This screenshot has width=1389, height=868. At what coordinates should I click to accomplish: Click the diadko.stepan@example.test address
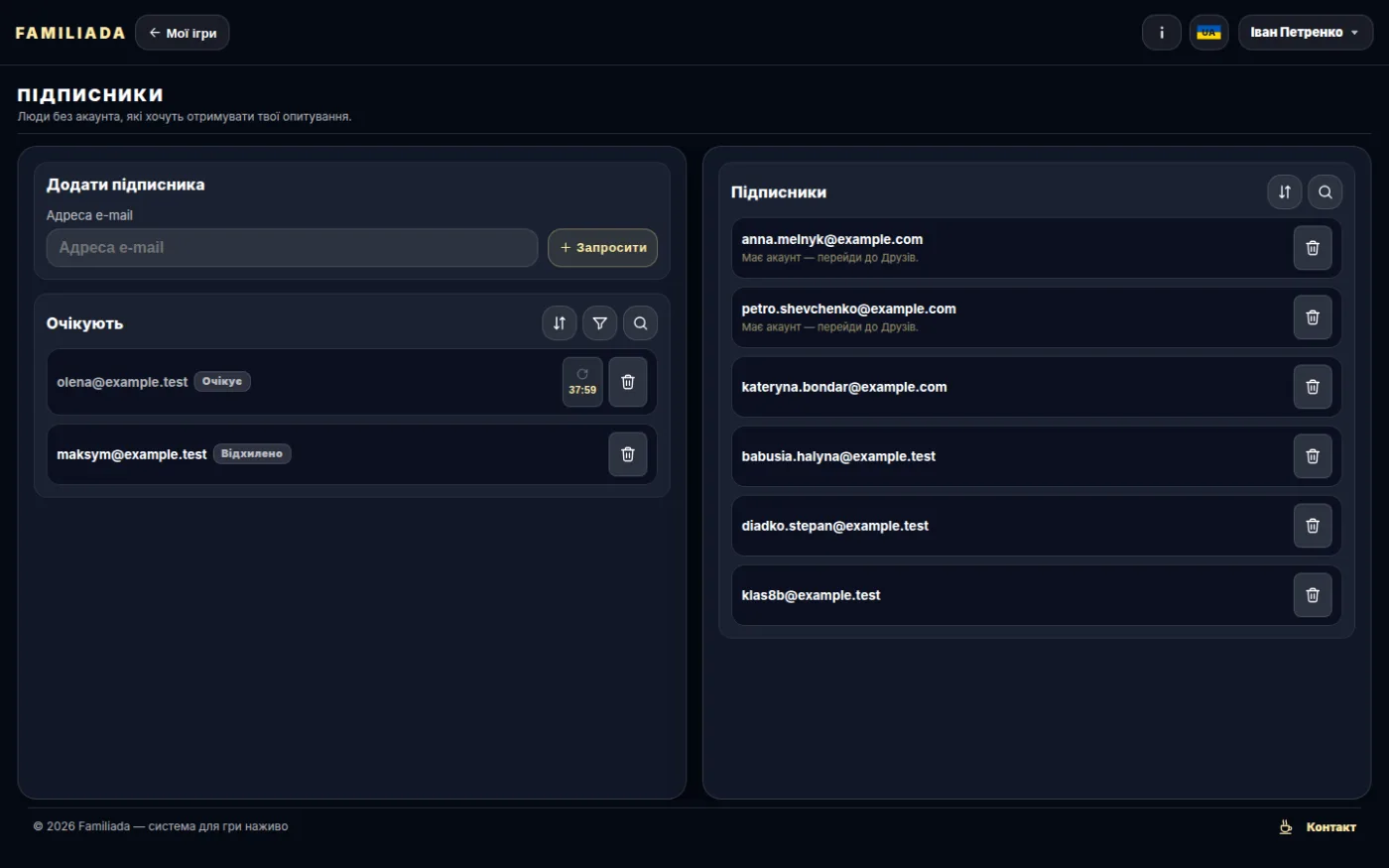point(834,526)
